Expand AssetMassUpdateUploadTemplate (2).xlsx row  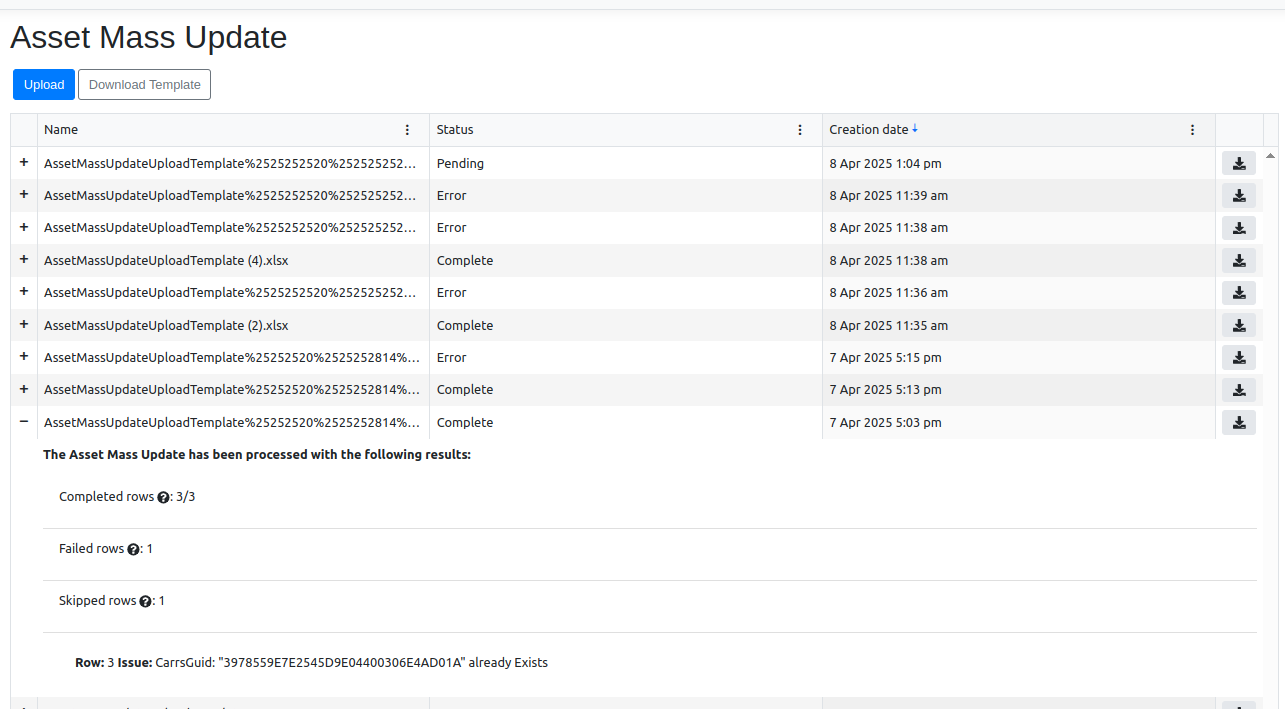point(24,325)
